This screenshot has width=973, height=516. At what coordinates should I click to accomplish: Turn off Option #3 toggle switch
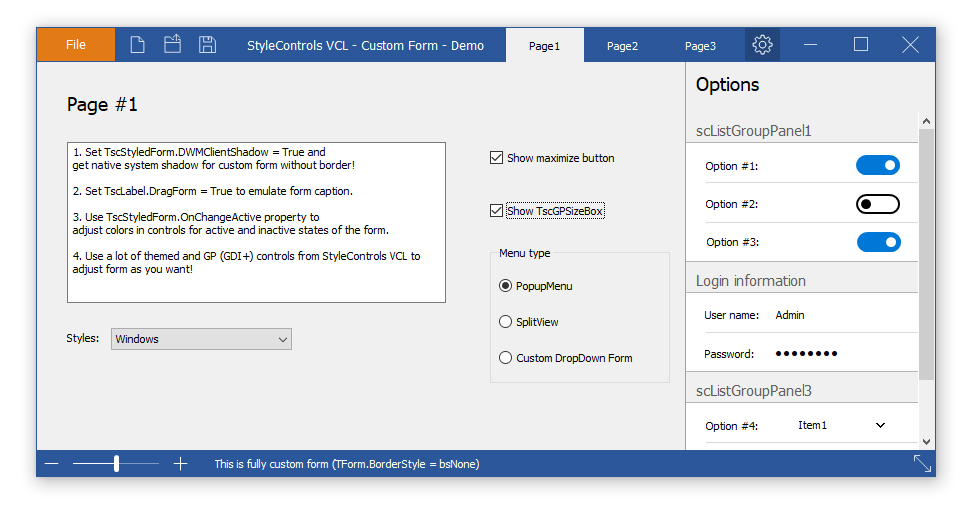(x=879, y=242)
